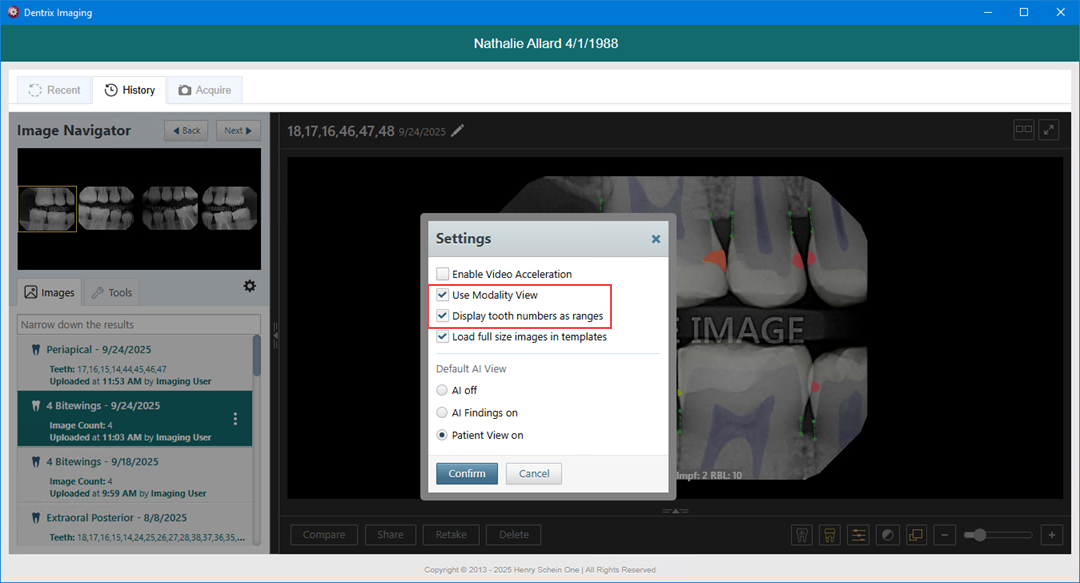Click the zoom slider handle

tap(980, 535)
